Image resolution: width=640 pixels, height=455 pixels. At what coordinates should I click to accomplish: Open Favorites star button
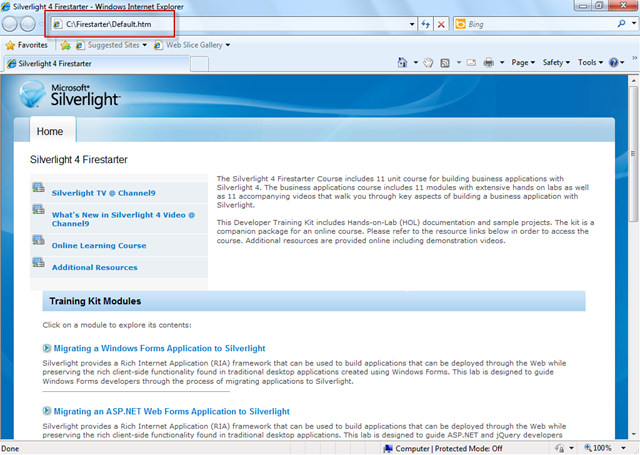coord(27,45)
